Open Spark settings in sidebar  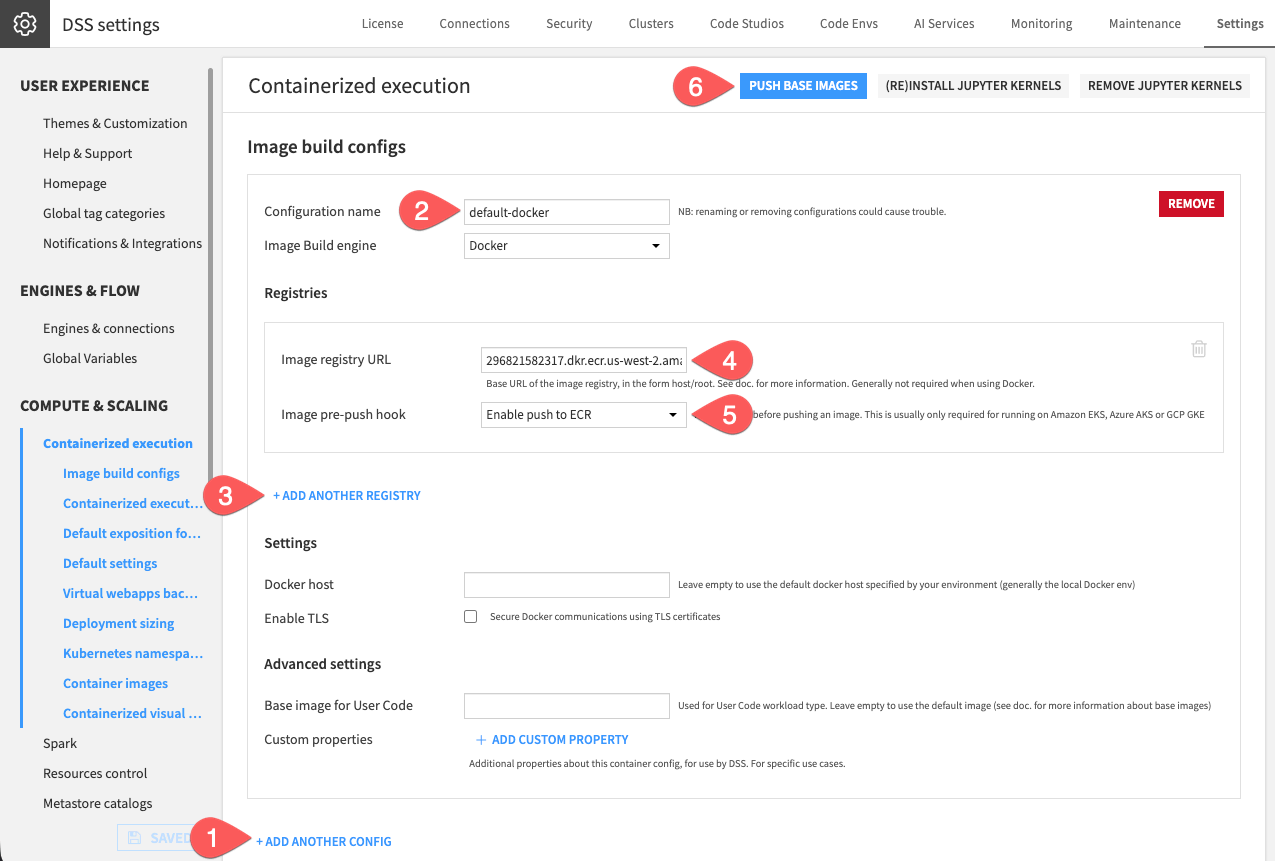point(60,743)
